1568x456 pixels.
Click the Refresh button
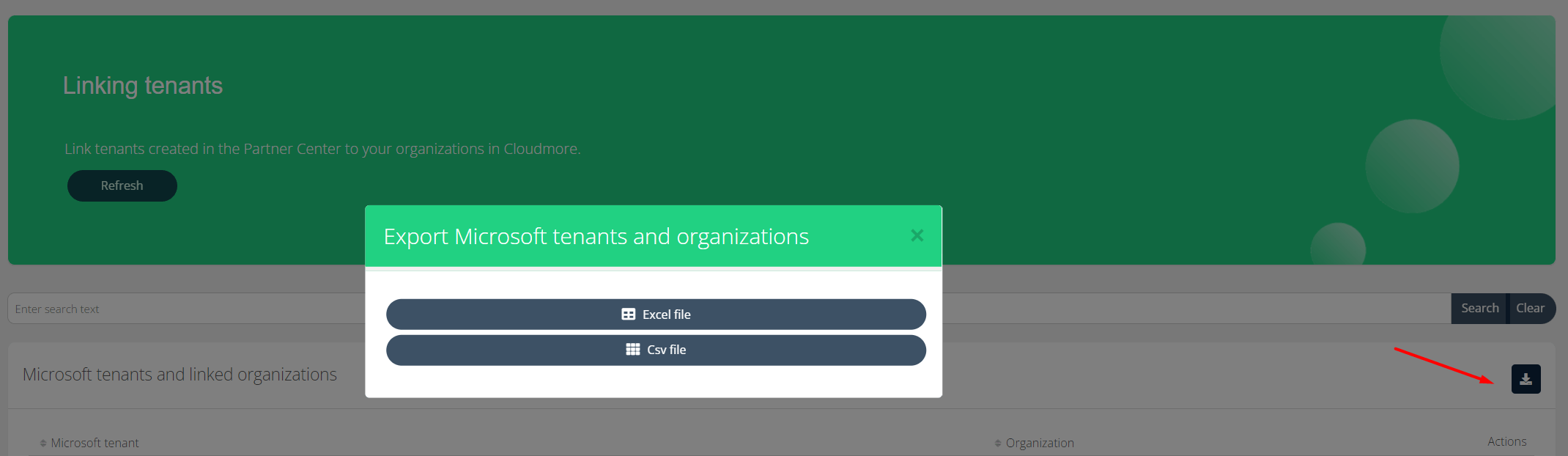122,185
